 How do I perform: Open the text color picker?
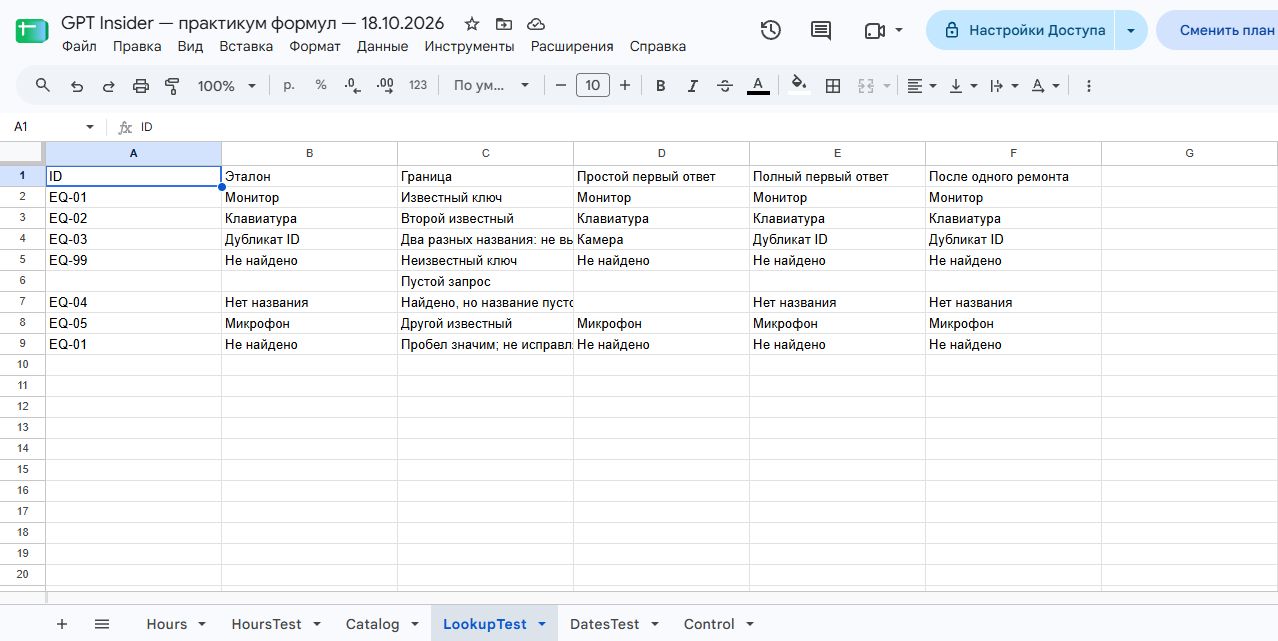click(x=758, y=86)
